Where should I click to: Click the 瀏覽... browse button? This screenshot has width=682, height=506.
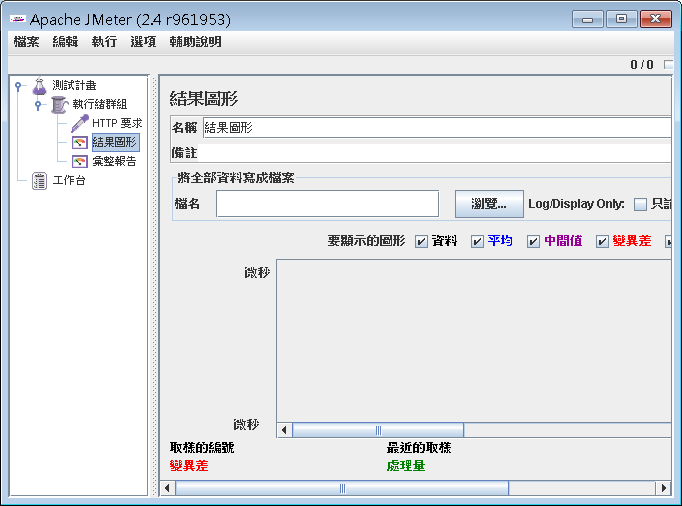(x=489, y=204)
